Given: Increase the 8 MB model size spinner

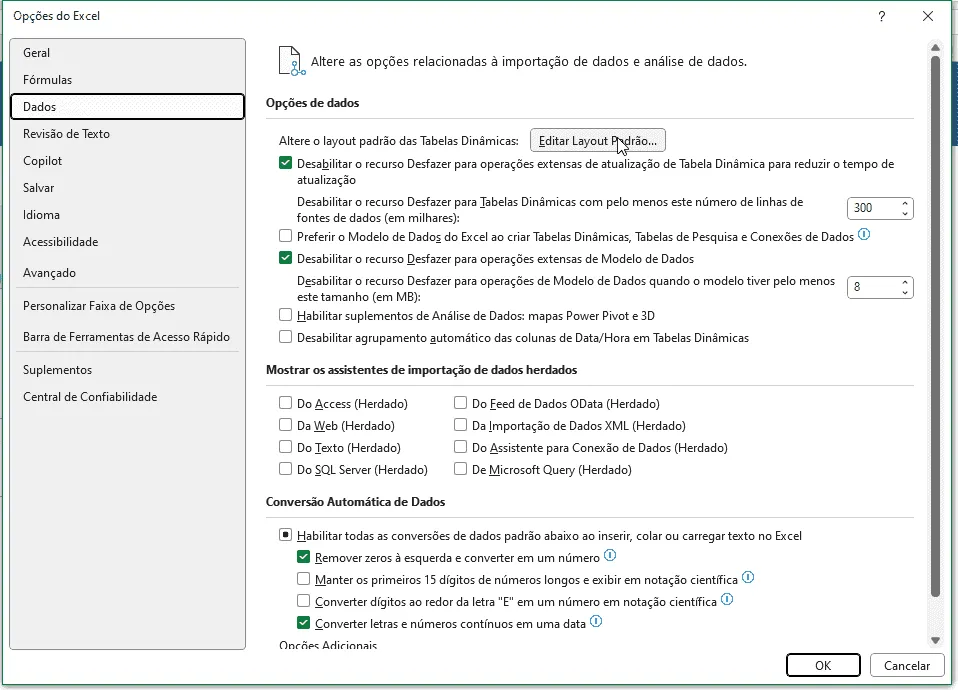Looking at the screenshot, I should pyautogui.click(x=905, y=282).
